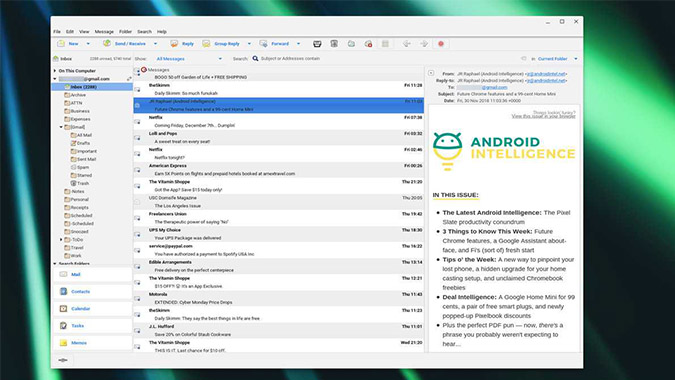Image resolution: width=675 pixels, height=380 pixels.
Task: Click the Tasks switcher icon
Action: [63, 326]
